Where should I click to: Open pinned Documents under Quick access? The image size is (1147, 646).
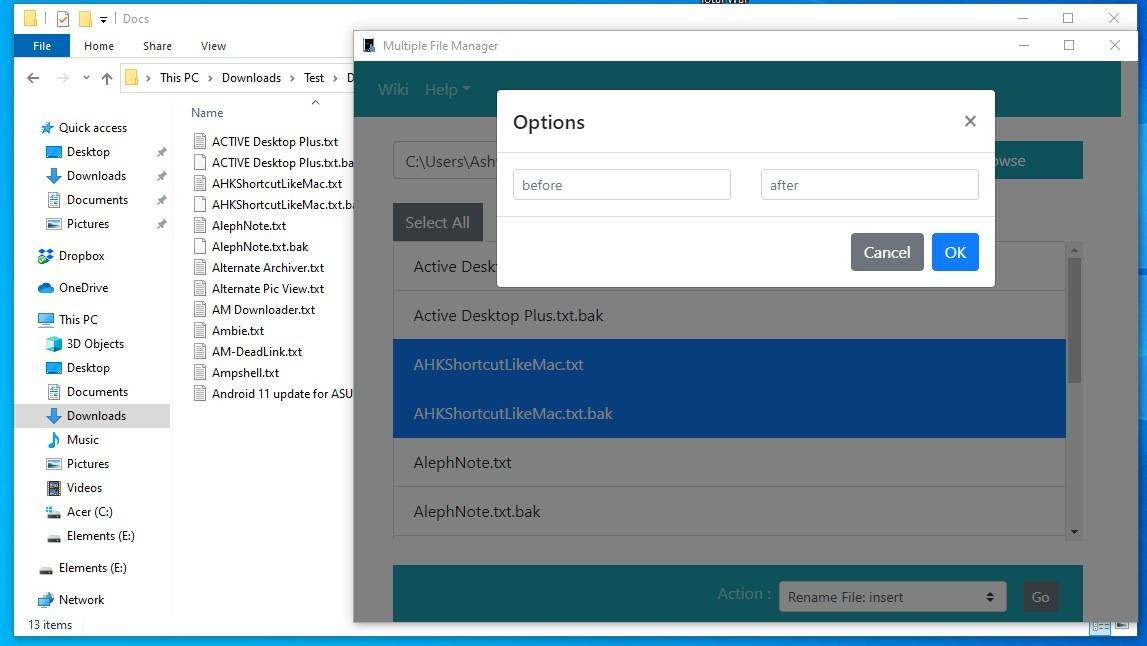tap(97, 200)
